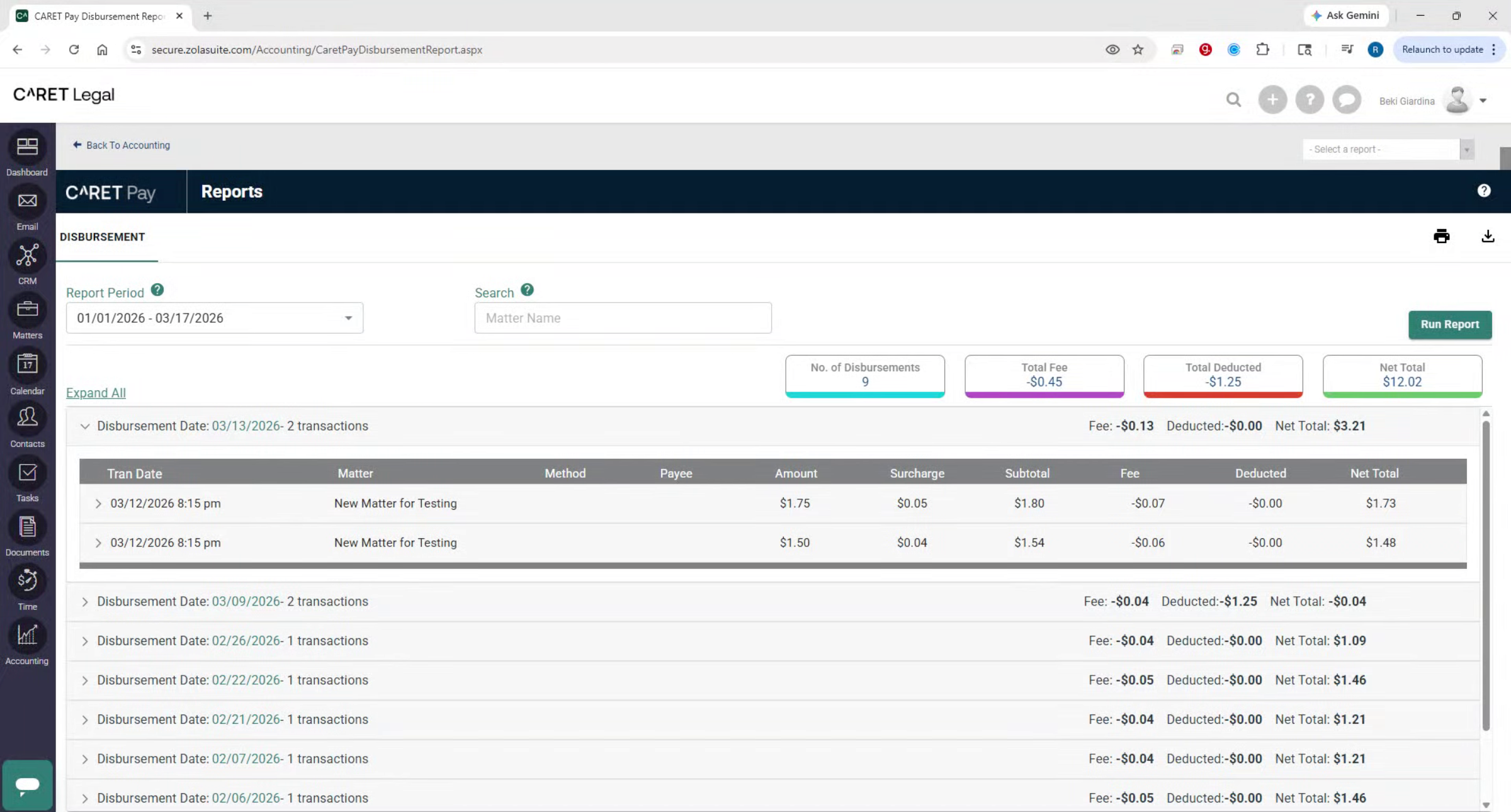Click the Expand All link
1511x812 pixels.
point(96,393)
